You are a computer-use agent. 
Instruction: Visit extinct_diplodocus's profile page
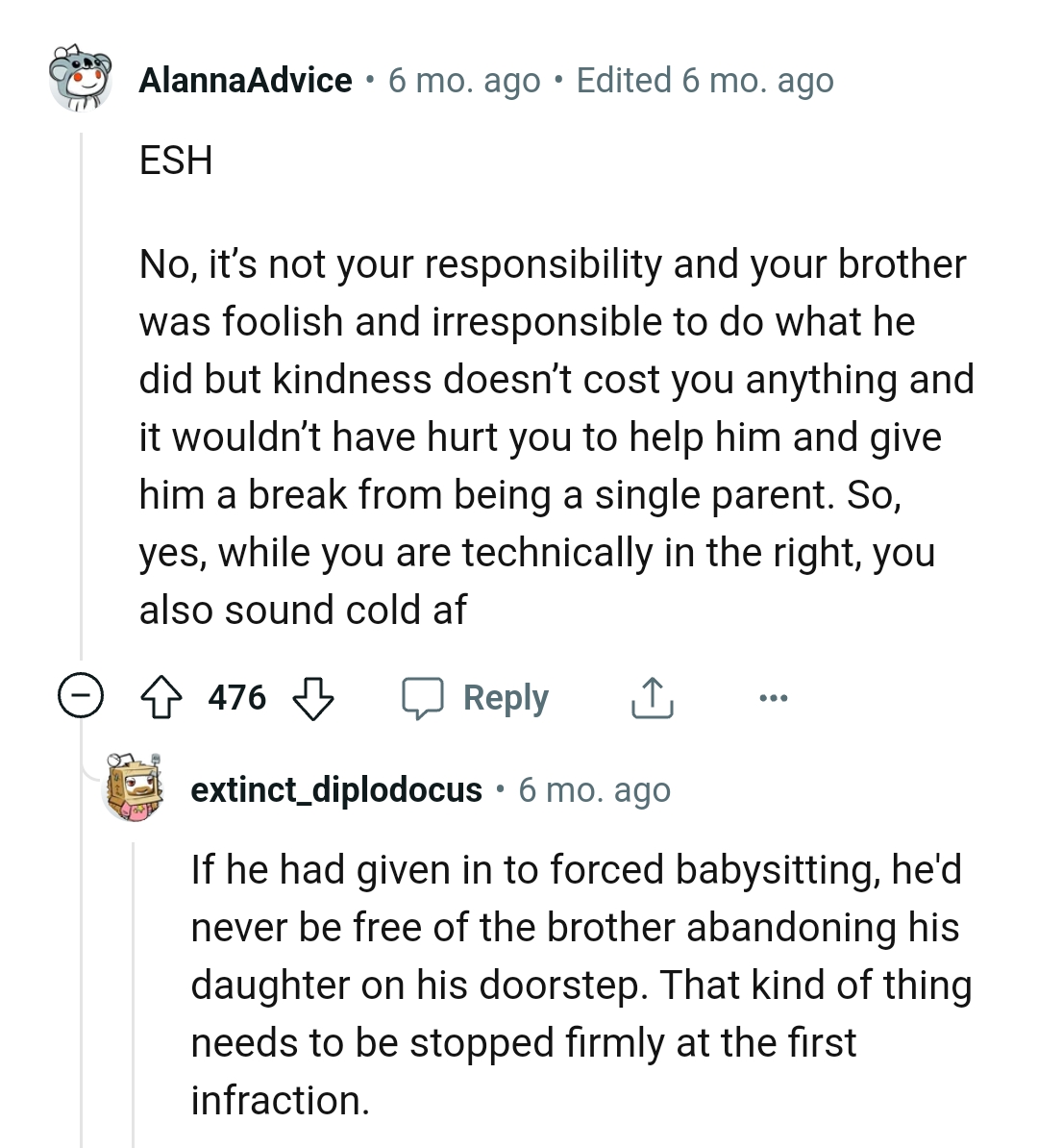335,789
